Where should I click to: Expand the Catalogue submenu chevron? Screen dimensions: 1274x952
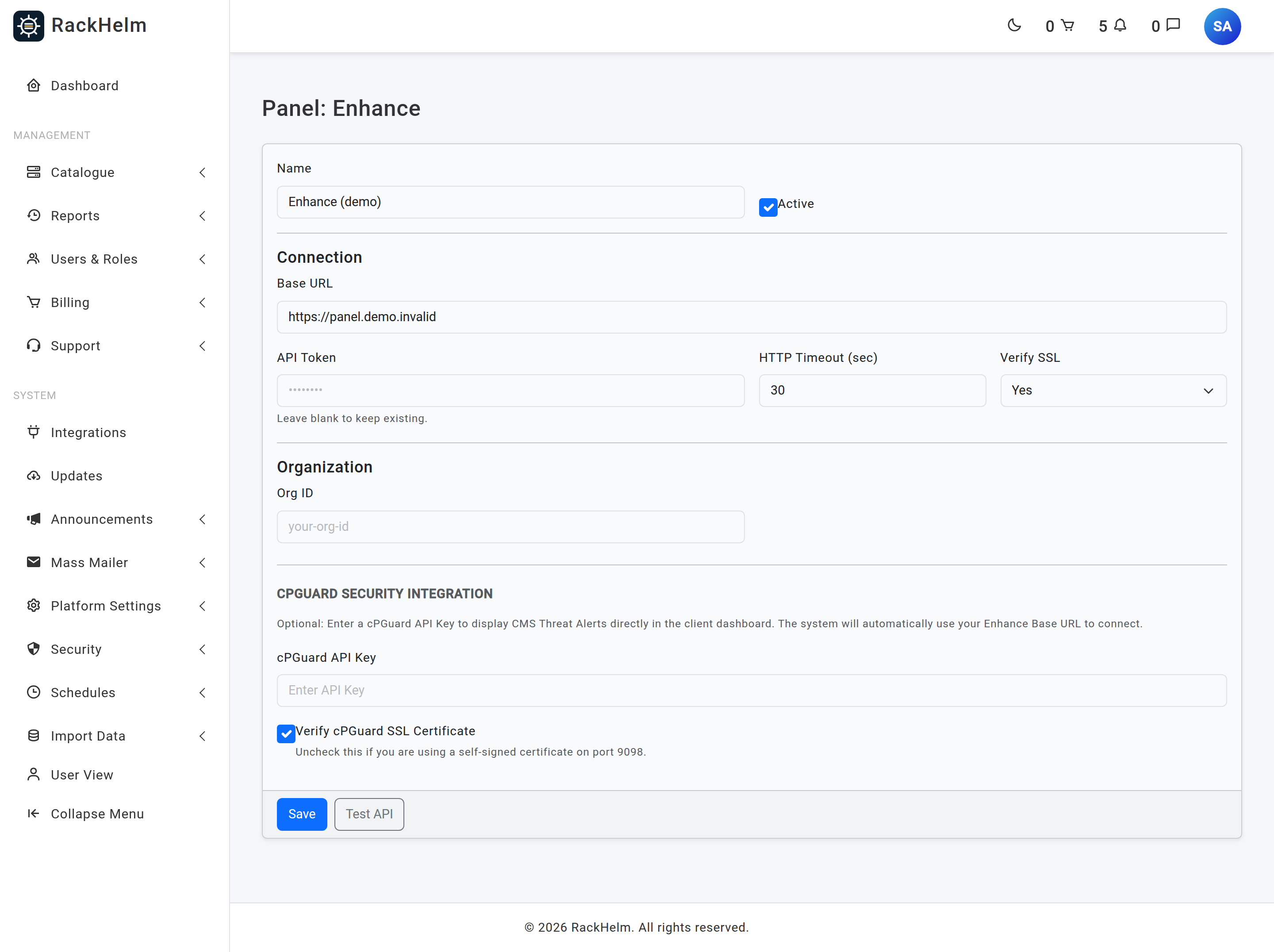tap(202, 172)
